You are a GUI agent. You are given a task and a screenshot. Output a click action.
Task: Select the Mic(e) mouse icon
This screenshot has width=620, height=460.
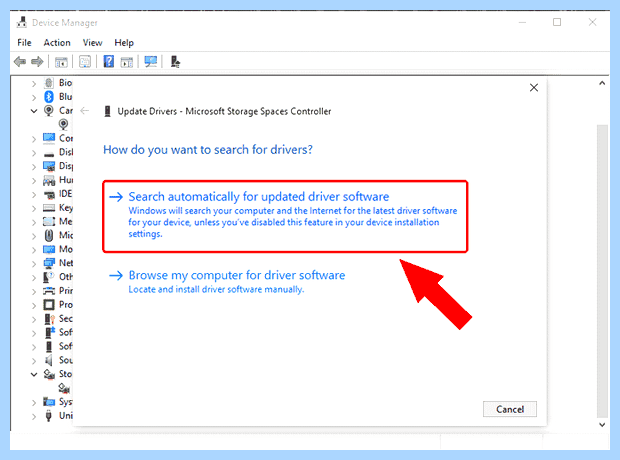point(49,235)
